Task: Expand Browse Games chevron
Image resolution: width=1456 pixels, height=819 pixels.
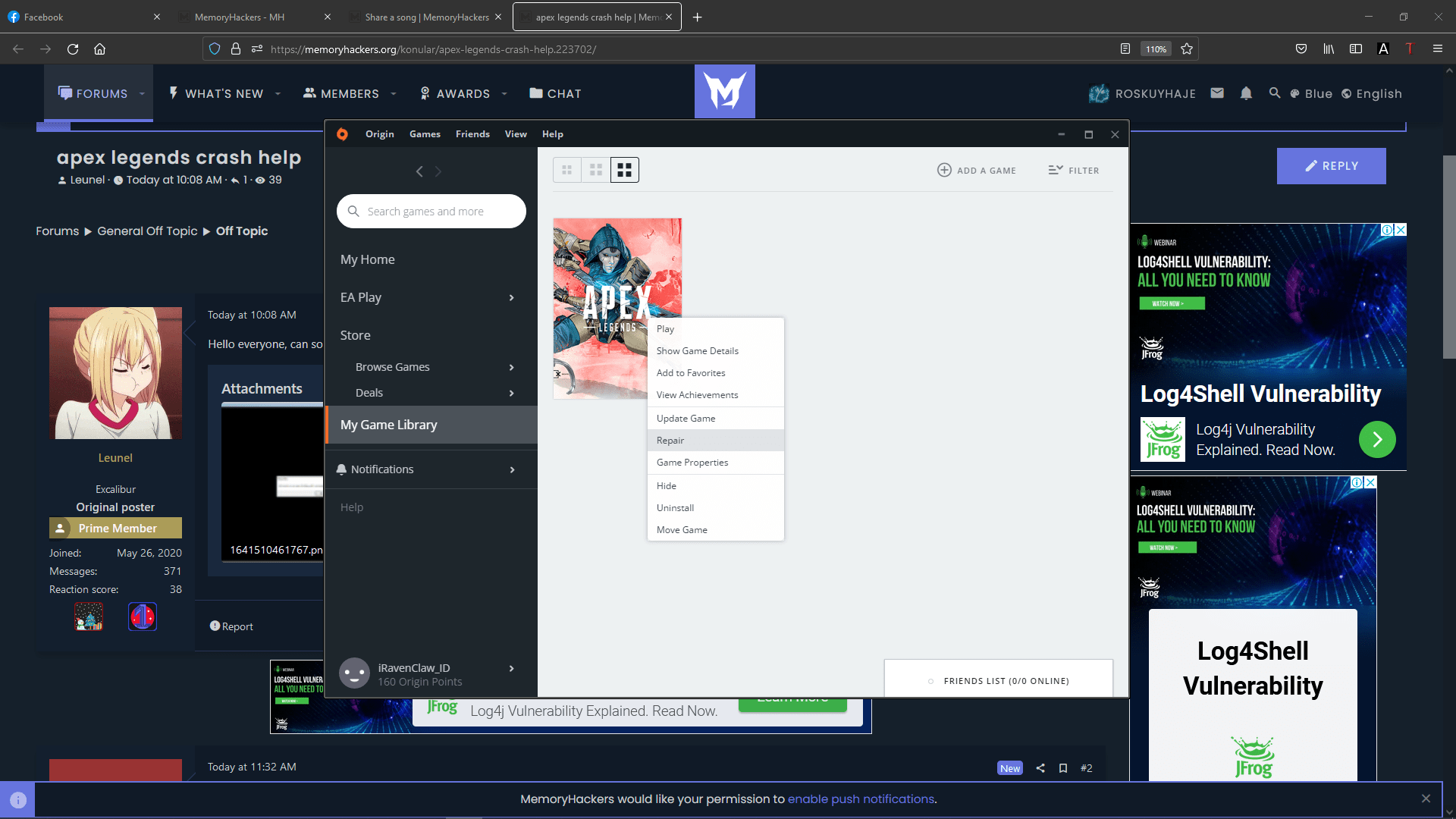Action: pyautogui.click(x=512, y=368)
